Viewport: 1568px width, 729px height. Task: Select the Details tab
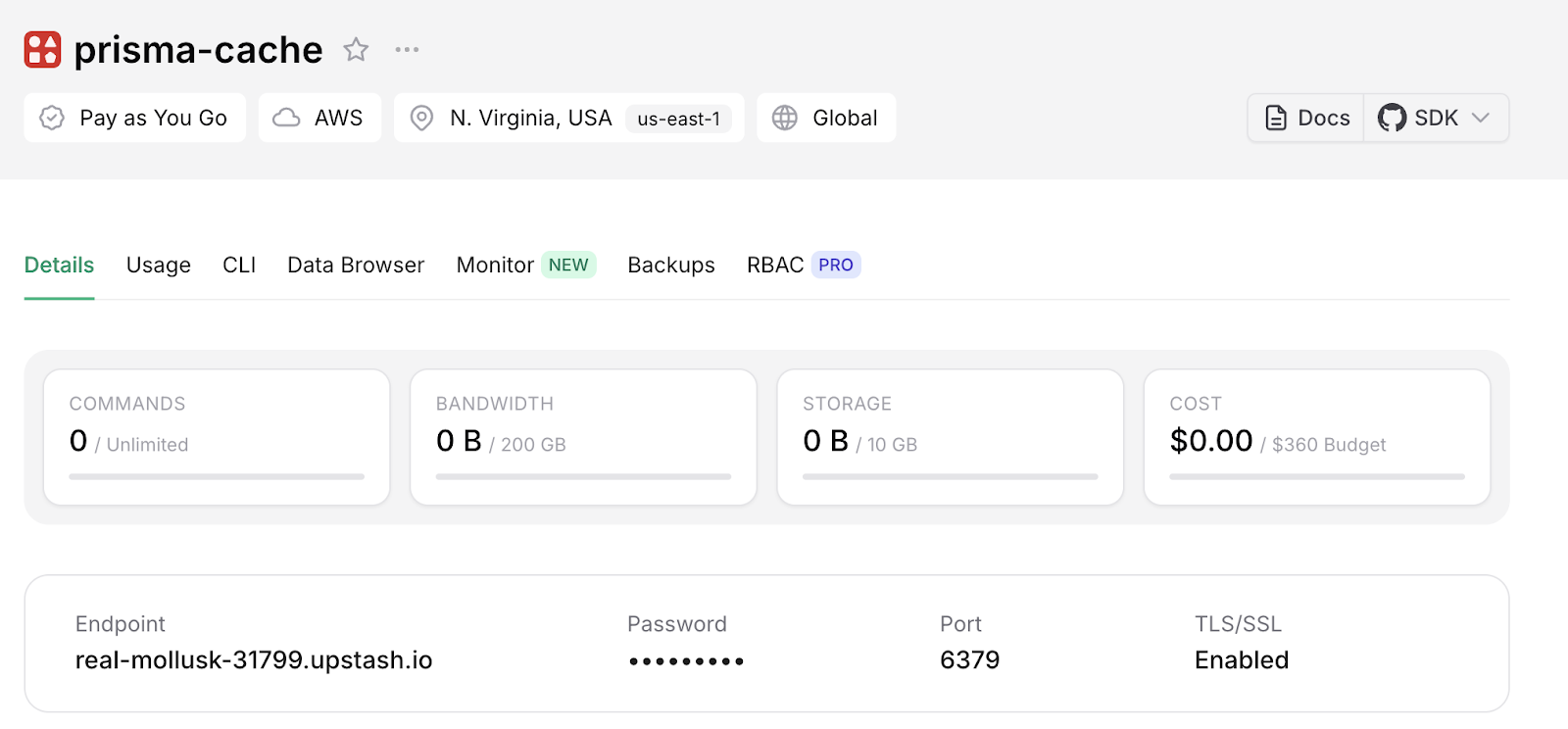point(60,265)
